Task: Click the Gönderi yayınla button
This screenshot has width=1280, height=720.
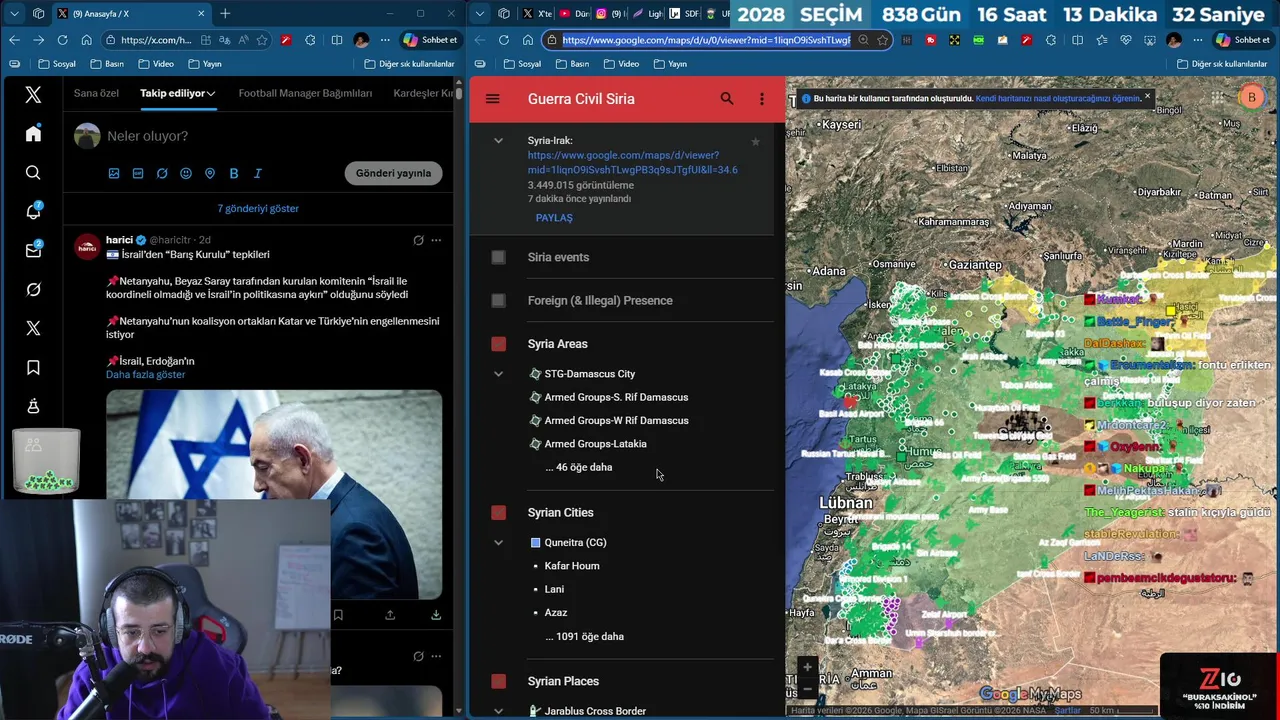Action: 393,173
